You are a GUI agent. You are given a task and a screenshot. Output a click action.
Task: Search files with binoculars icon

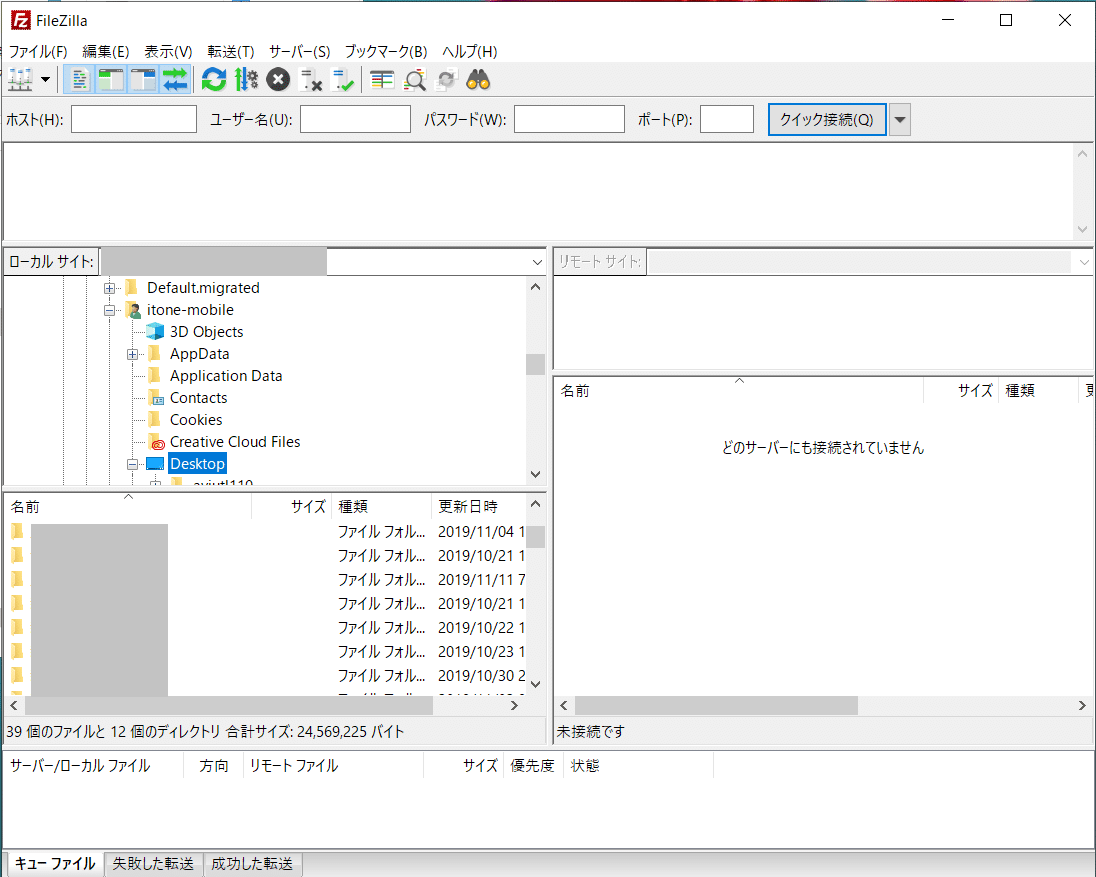point(478,80)
